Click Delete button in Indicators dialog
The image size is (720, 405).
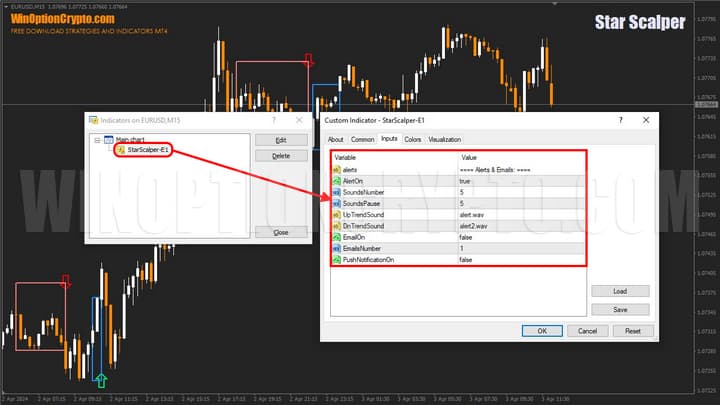point(281,156)
